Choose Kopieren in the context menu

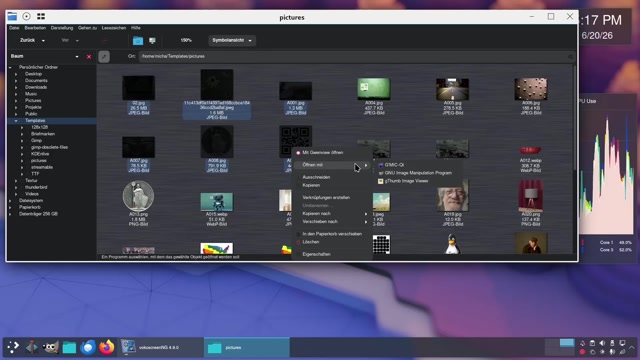[311, 185]
